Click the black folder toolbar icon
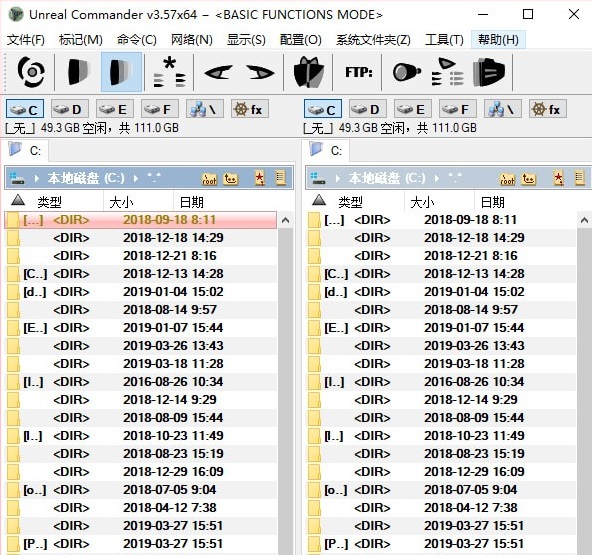This screenshot has height=555, width=592. [x=489, y=72]
